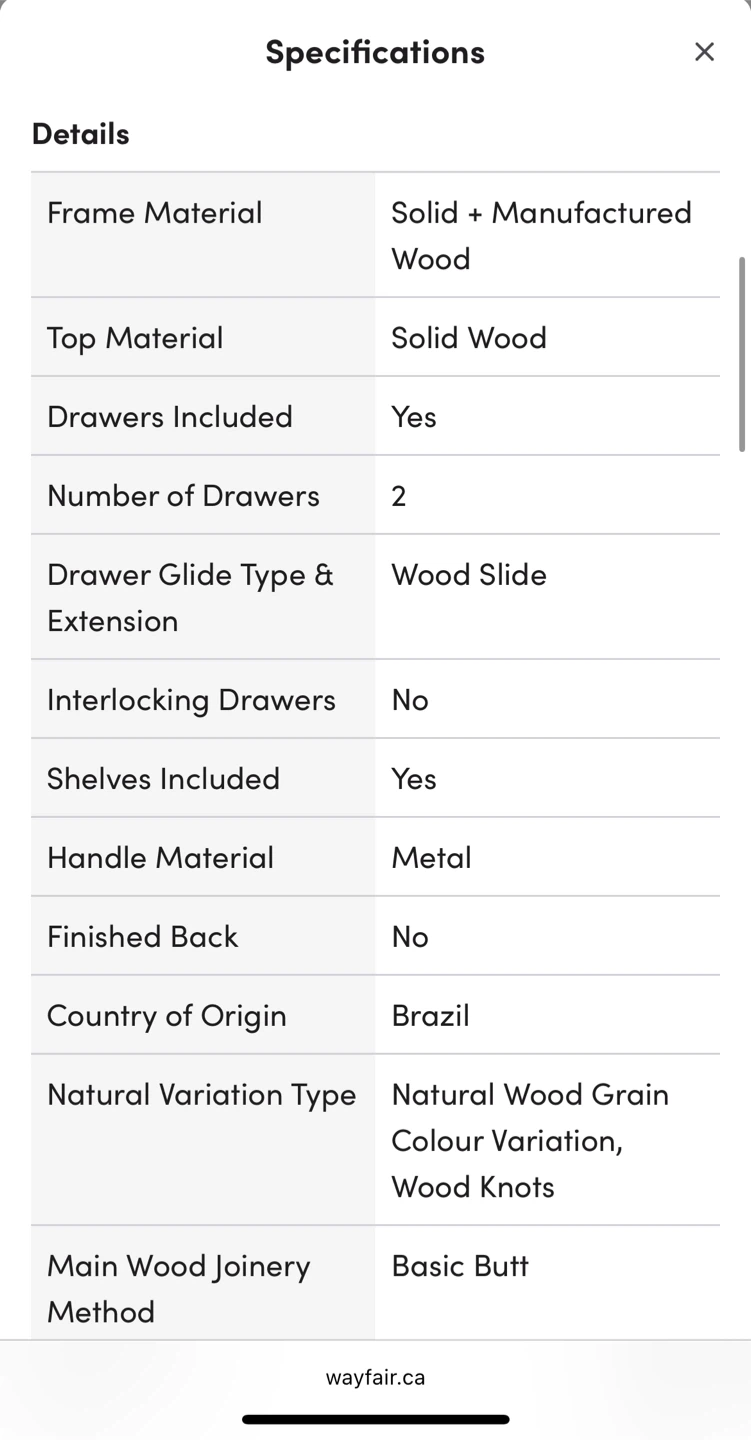751x1440 pixels.
Task: Tap the Solid + Manufactured Wood value
Action: [x=541, y=235]
